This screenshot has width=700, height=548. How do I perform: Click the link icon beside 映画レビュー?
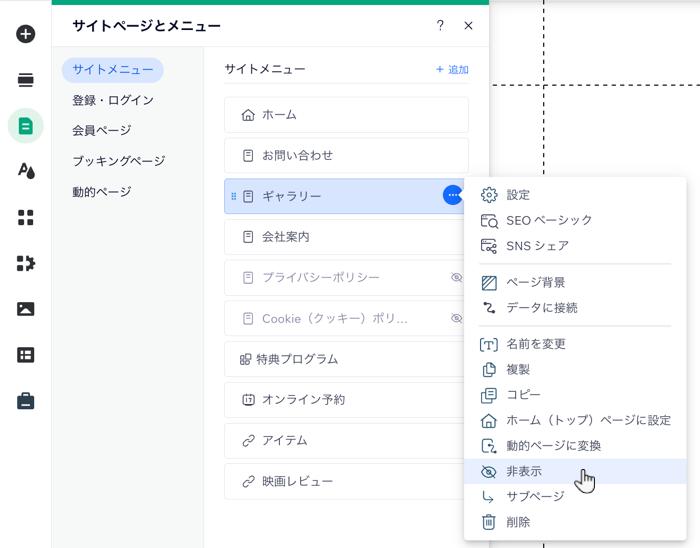pyautogui.click(x=248, y=482)
